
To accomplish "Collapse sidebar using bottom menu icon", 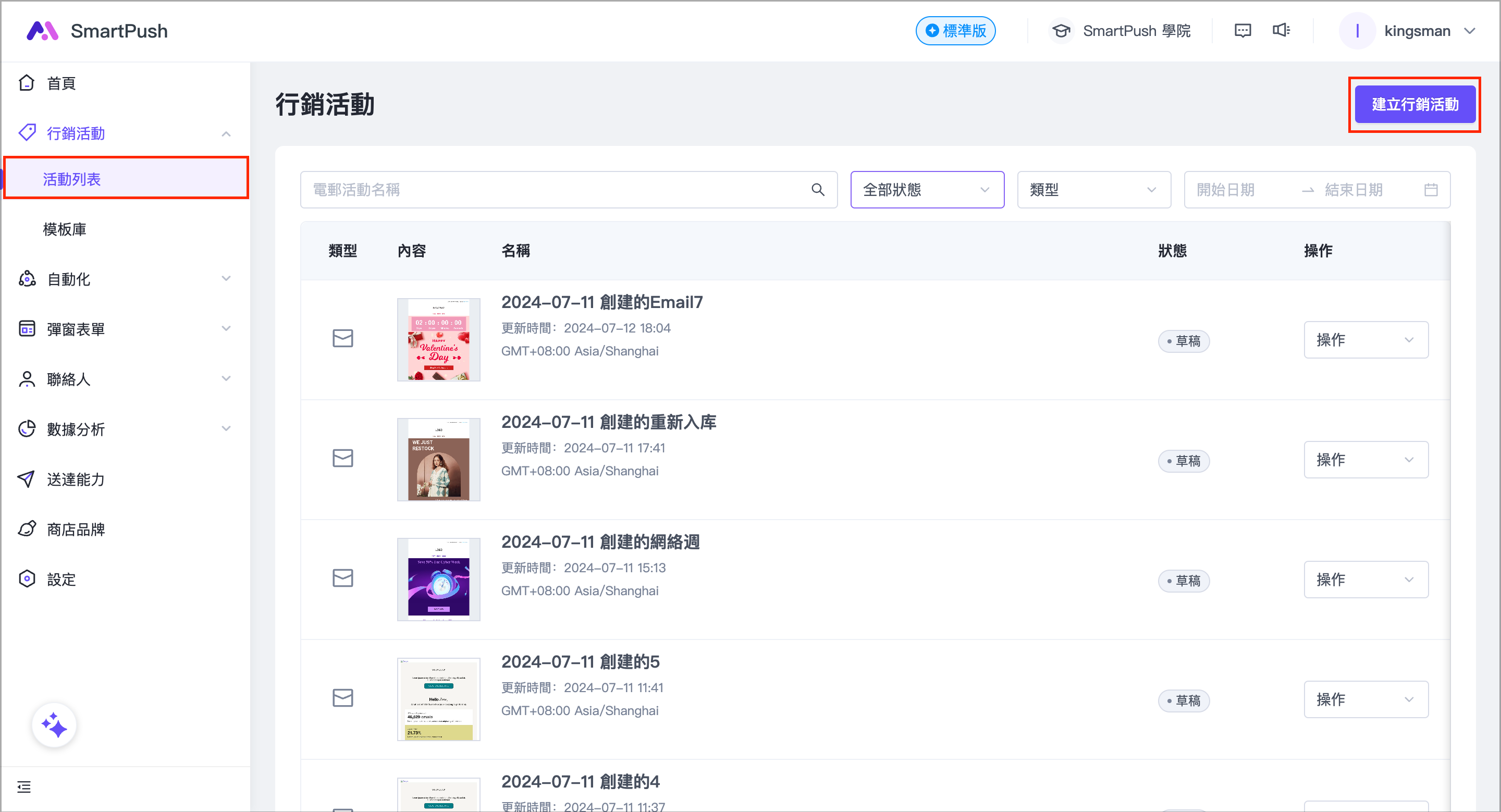I will click(x=24, y=787).
